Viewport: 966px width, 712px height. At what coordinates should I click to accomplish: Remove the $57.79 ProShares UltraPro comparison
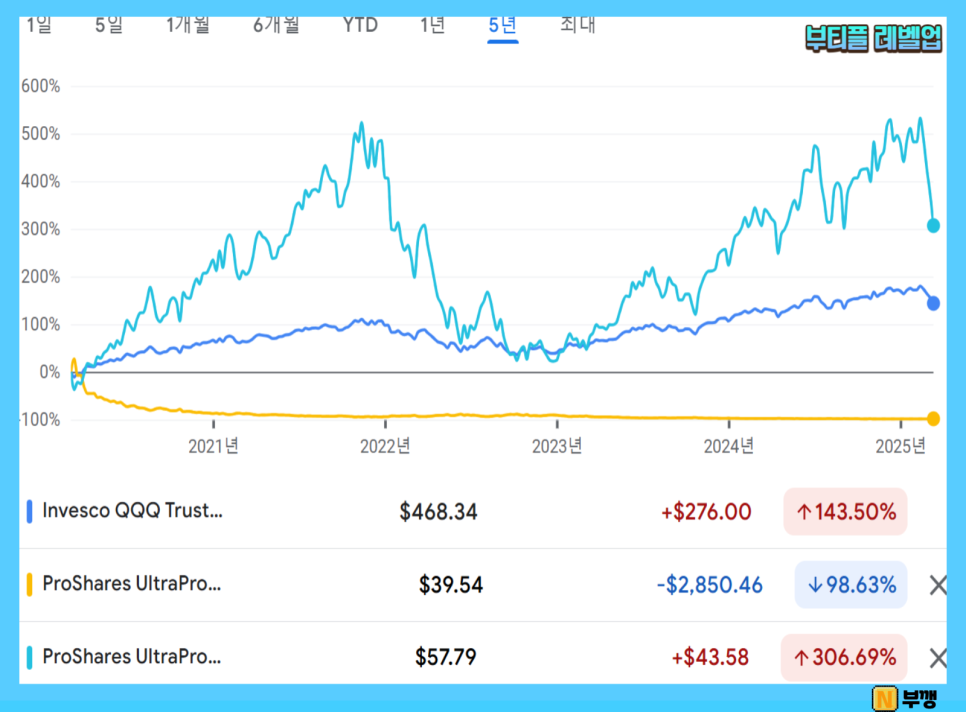tap(938, 658)
